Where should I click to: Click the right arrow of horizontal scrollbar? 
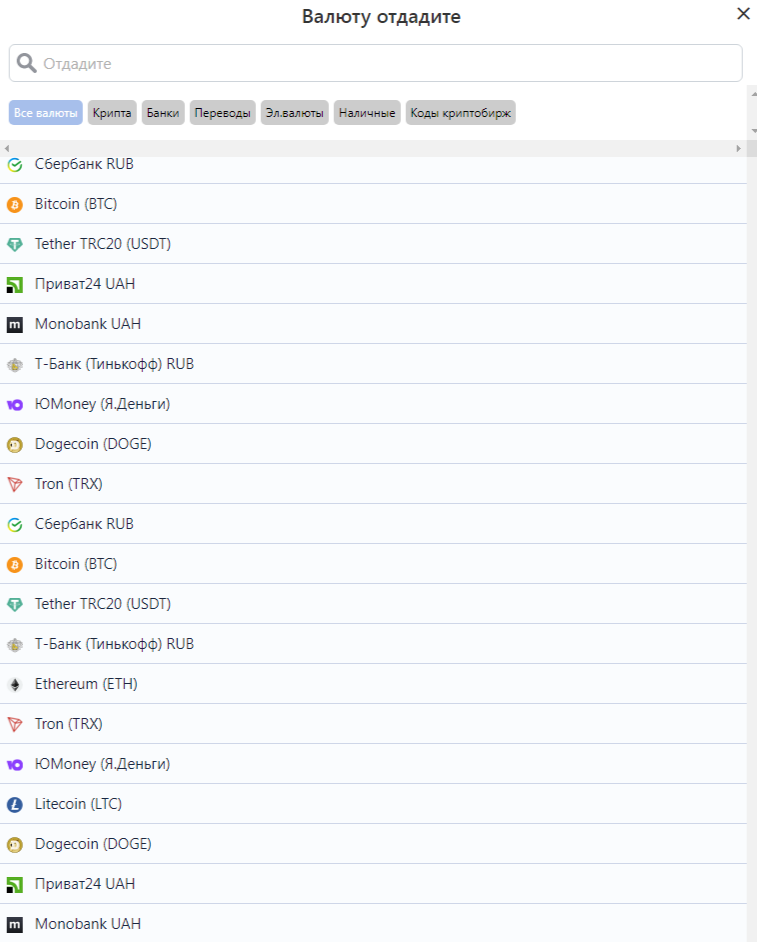click(738, 148)
